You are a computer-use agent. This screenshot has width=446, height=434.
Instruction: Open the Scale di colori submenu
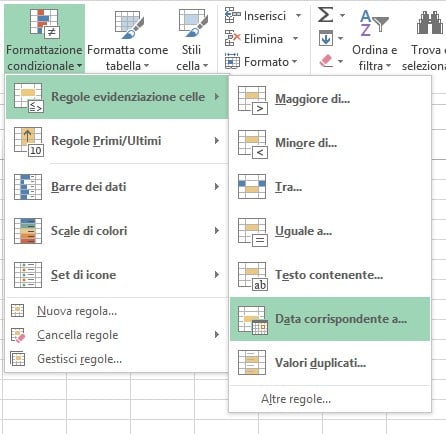(117, 231)
